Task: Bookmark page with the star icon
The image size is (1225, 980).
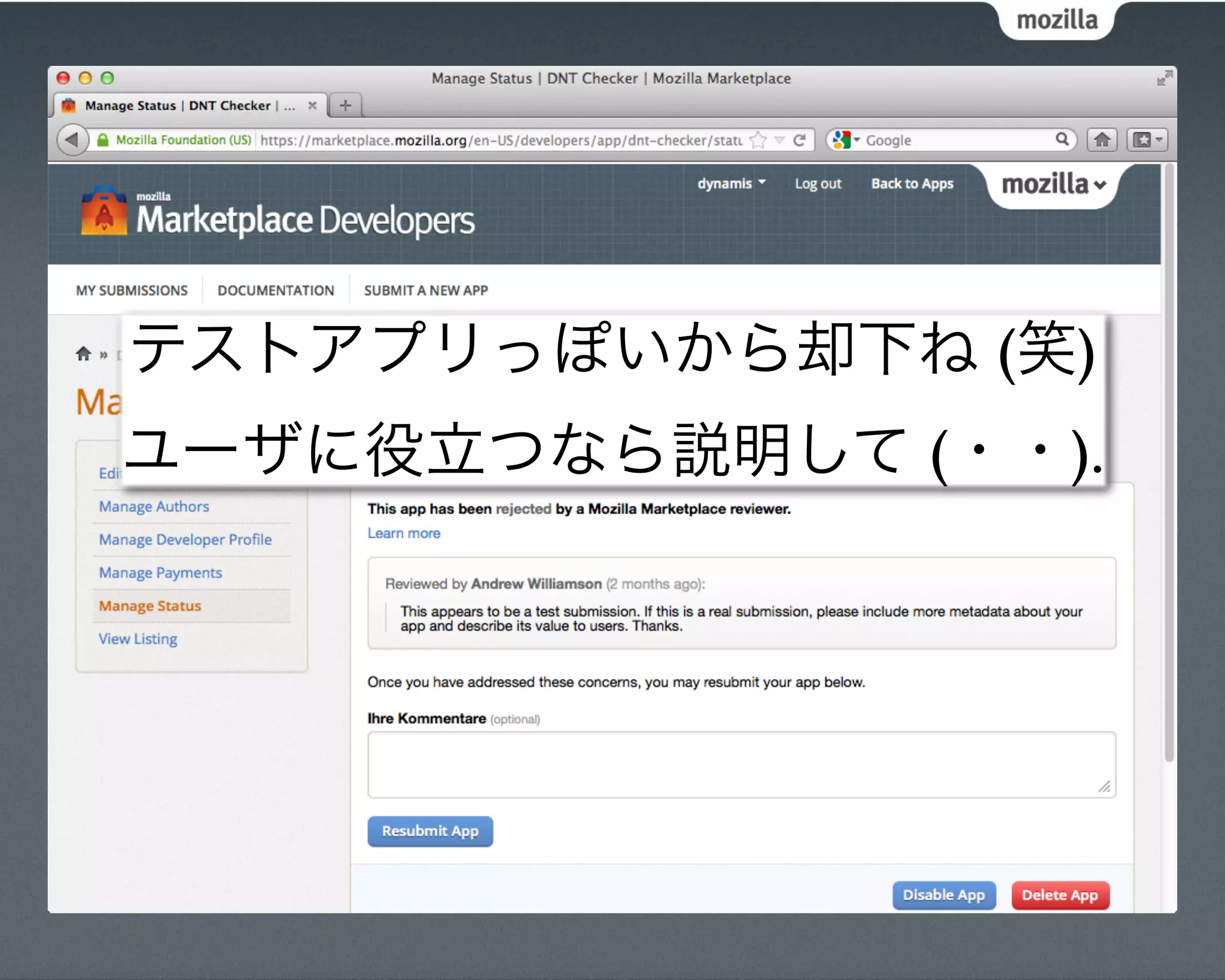Action: tap(758, 140)
